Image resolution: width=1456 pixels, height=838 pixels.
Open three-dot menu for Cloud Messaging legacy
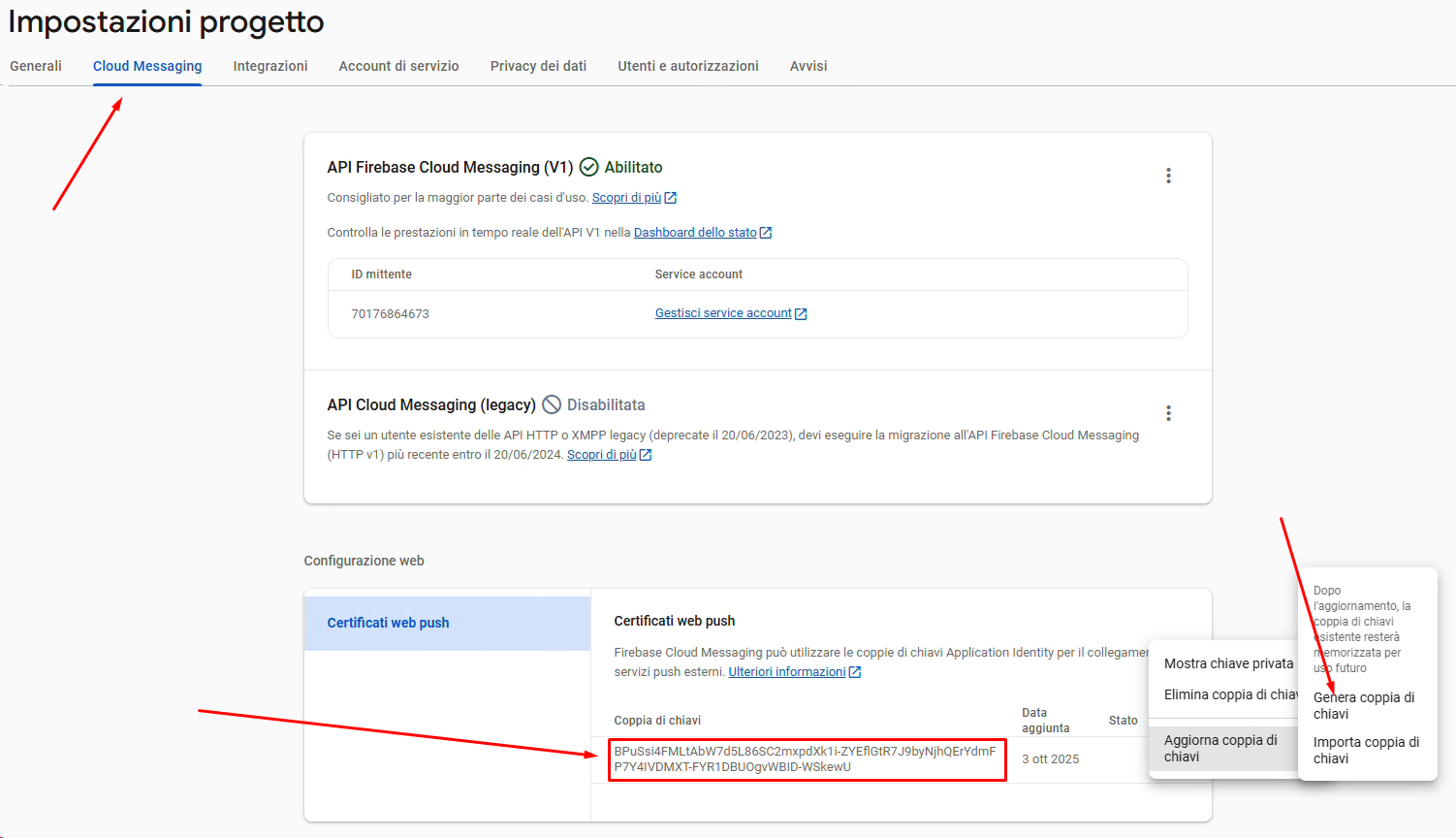1168,413
